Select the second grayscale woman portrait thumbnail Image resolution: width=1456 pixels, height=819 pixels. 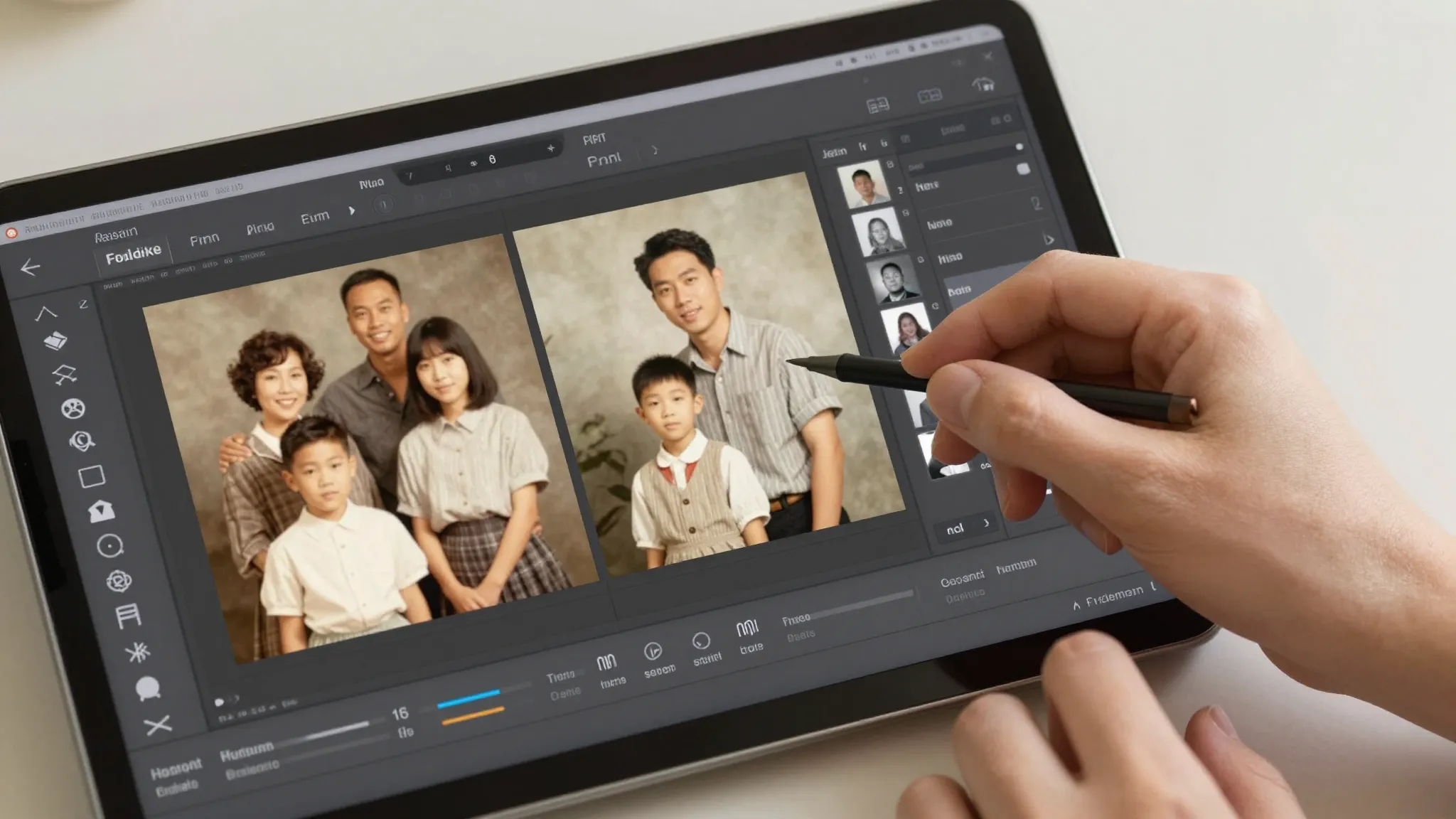(879, 232)
